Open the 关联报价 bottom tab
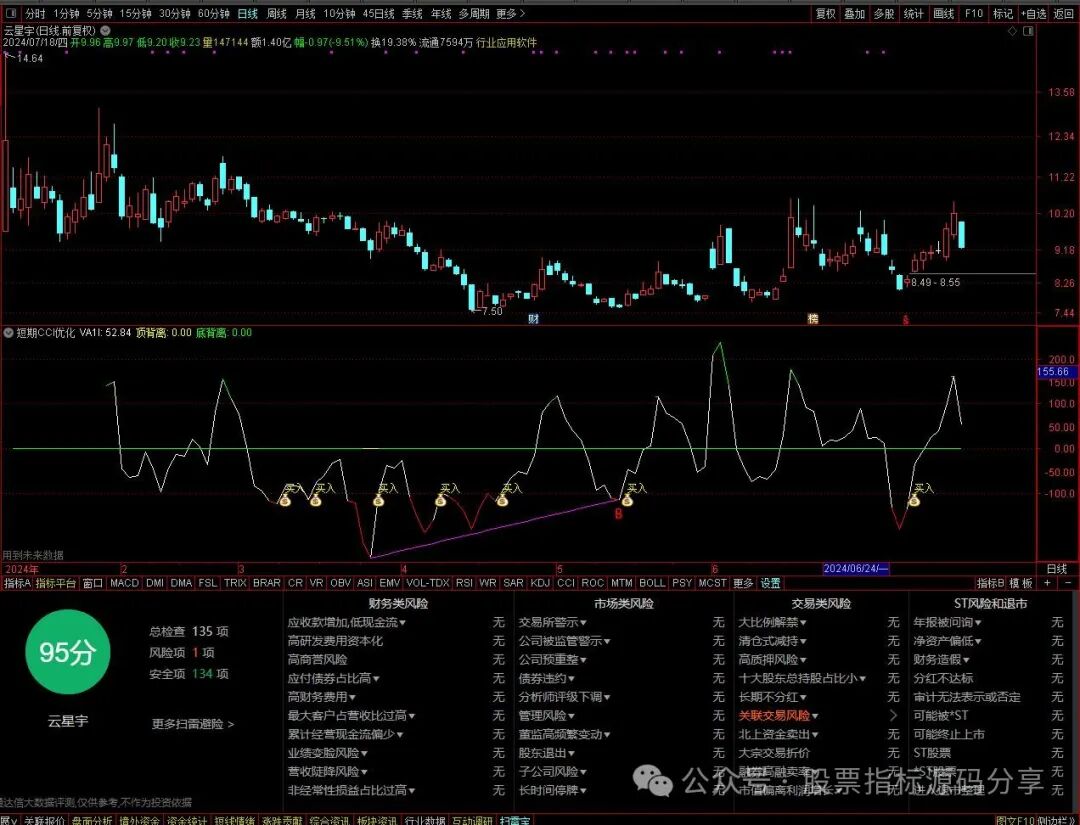The width and height of the screenshot is (1080, 825). tap(45, 820)
